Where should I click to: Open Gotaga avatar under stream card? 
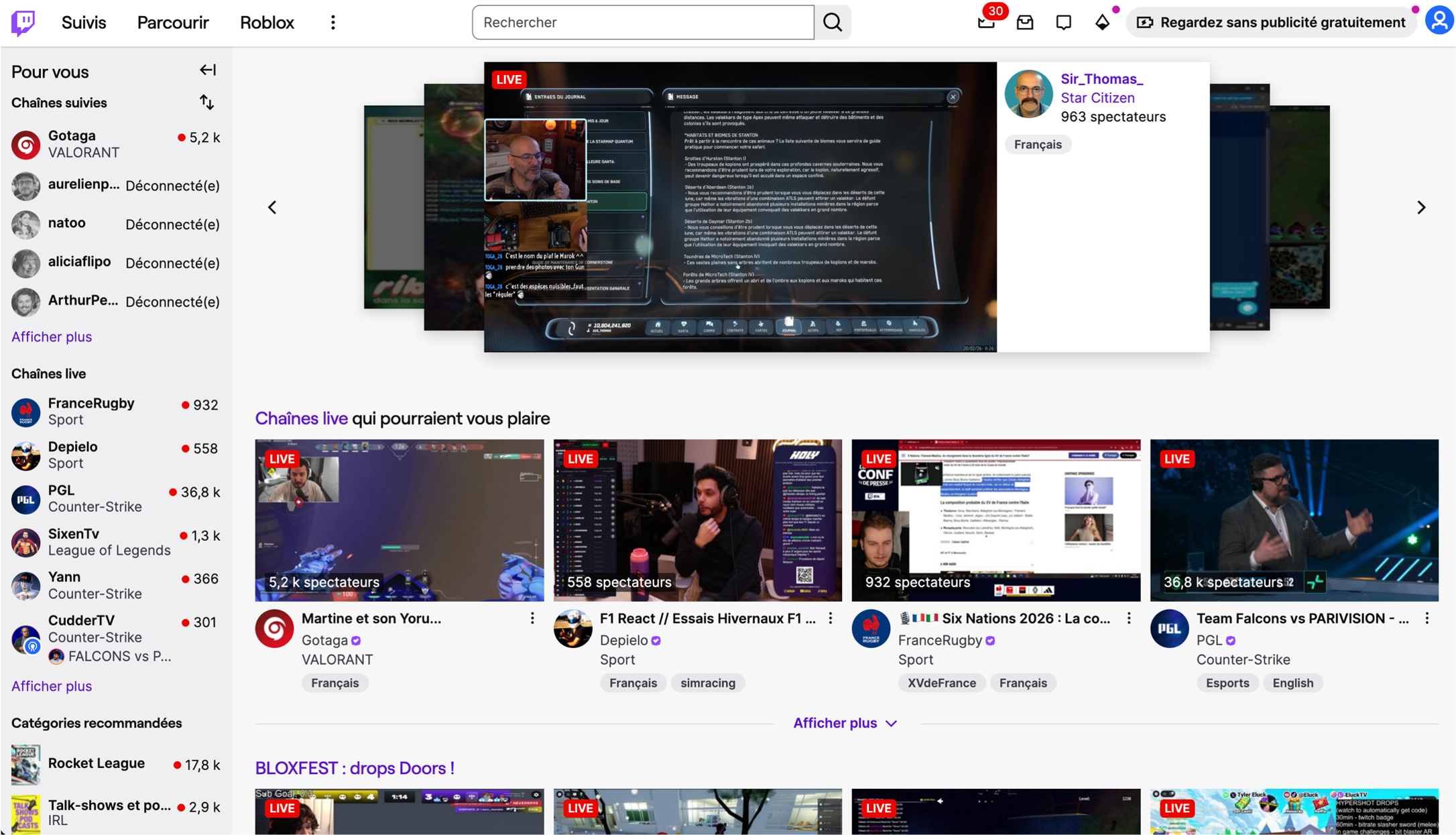click(274, 628)
